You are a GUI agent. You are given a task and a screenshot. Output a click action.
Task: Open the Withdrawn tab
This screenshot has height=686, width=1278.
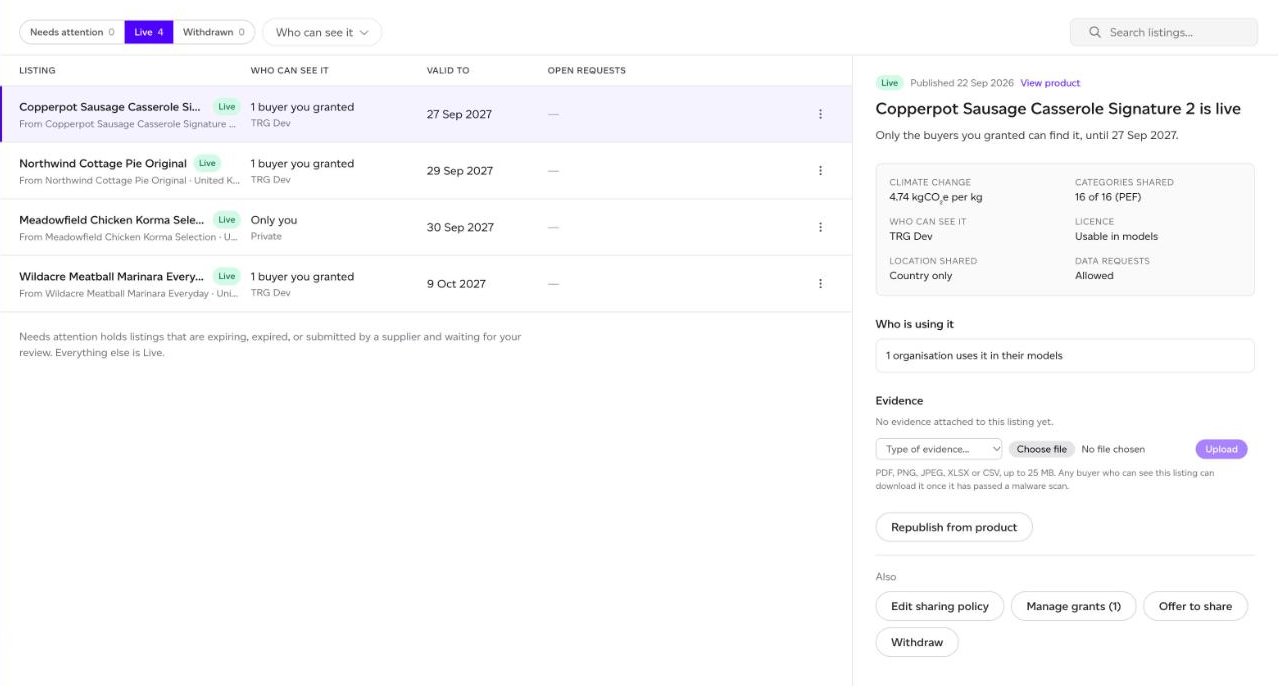(x=214, y=32)
